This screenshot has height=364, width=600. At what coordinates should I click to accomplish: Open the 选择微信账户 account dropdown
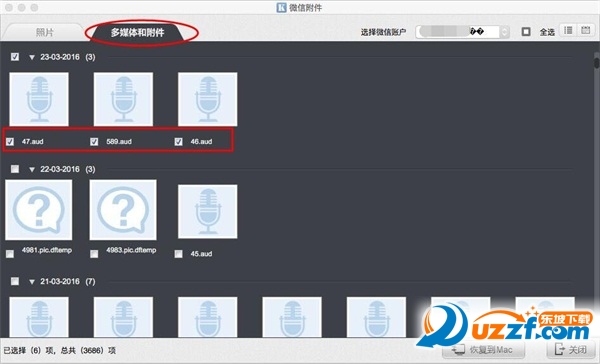[462, 32]
